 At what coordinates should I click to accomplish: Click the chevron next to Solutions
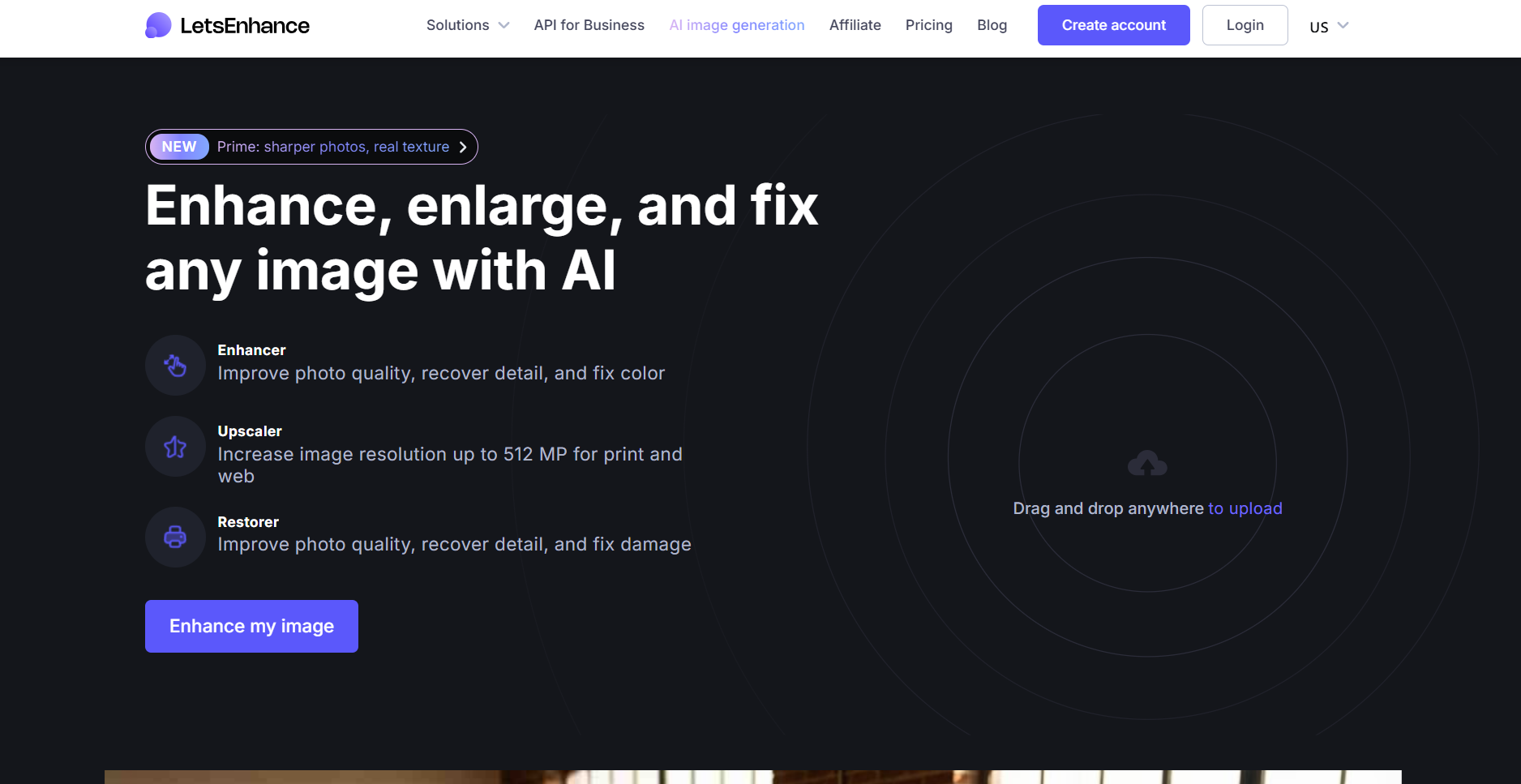503,25
